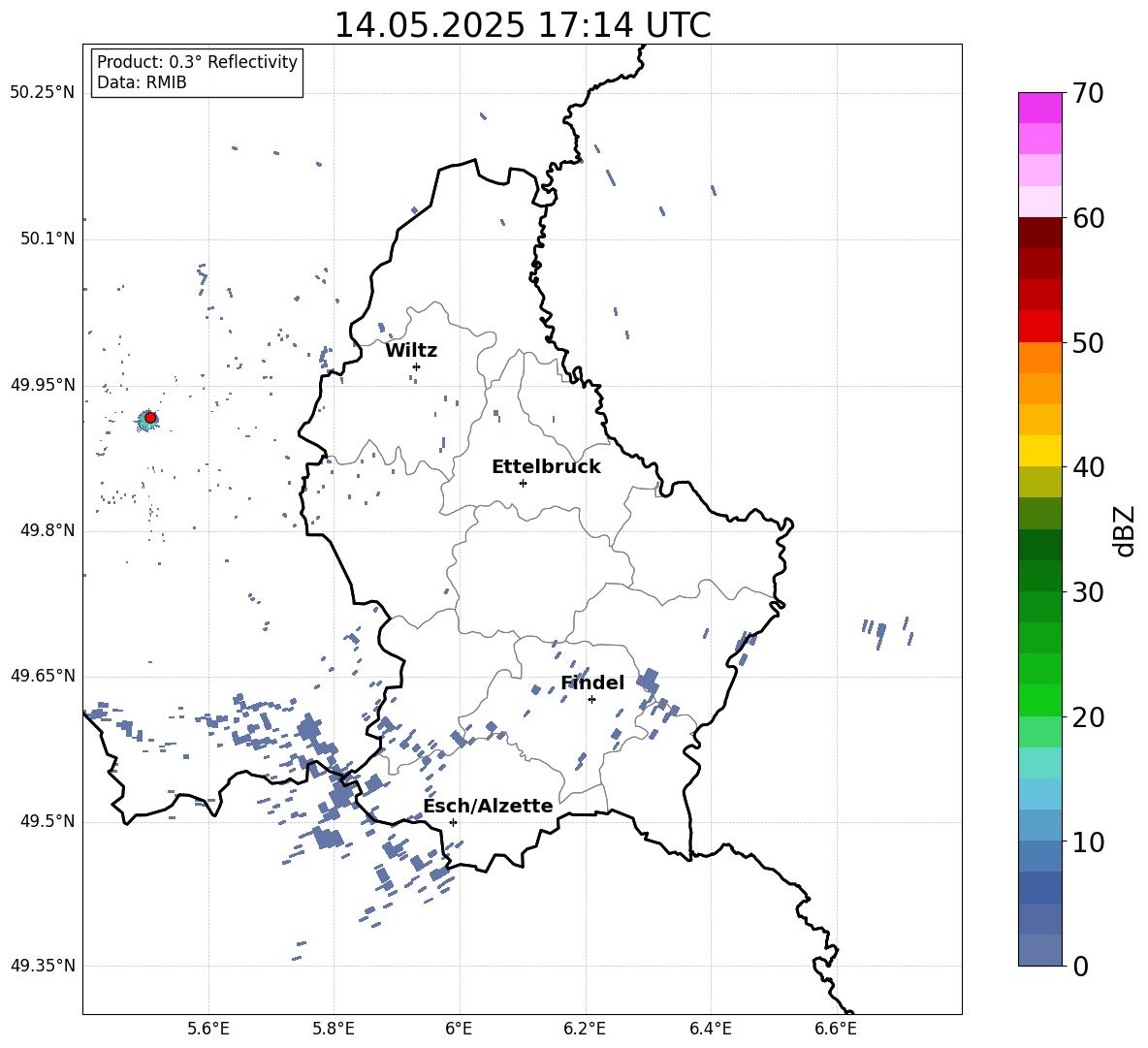
Task: Click the 6.6°E longitude label
Action: pos(836,1029)
